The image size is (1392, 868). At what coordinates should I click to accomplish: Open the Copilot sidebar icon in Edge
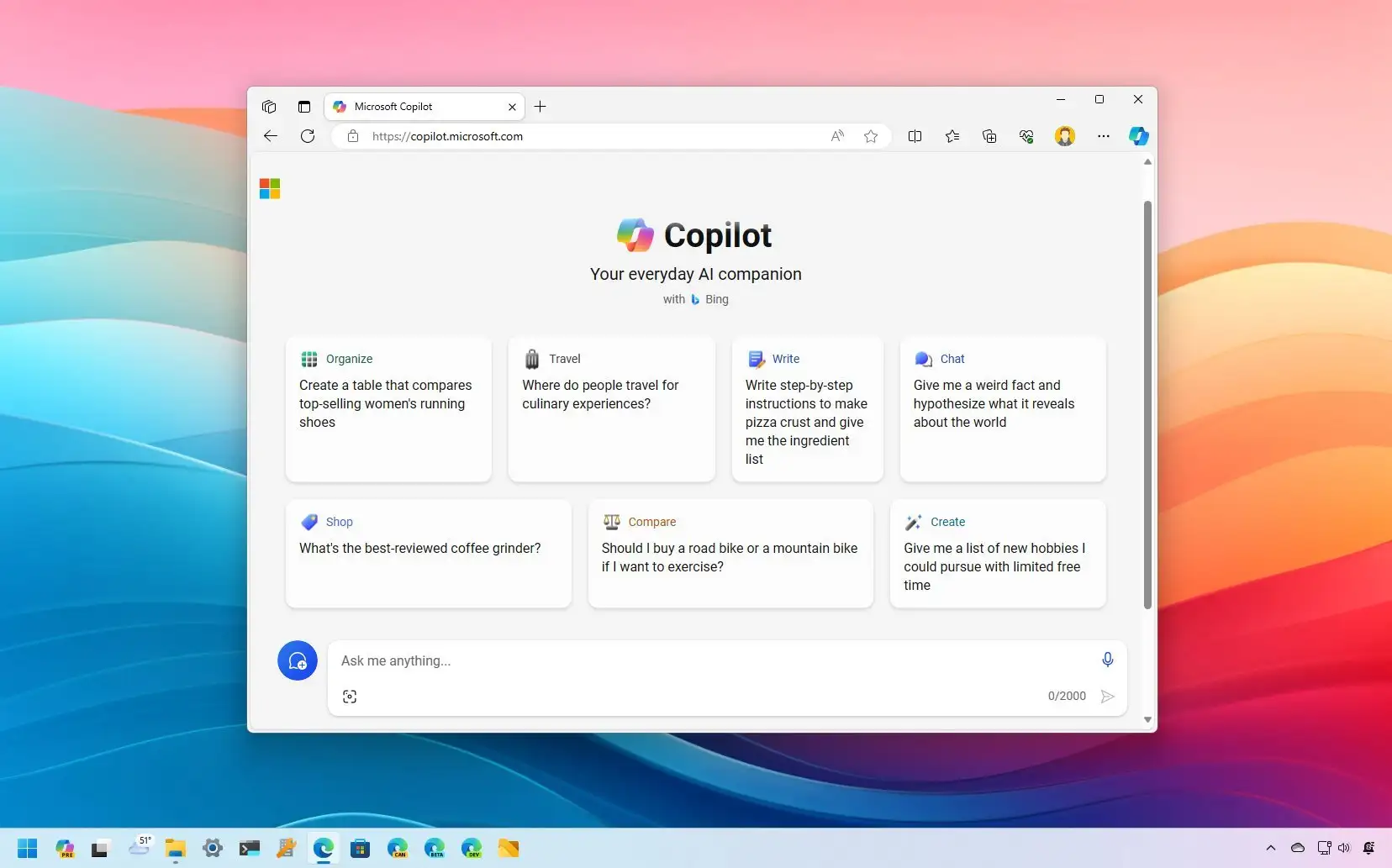(x=1138, y=136)
